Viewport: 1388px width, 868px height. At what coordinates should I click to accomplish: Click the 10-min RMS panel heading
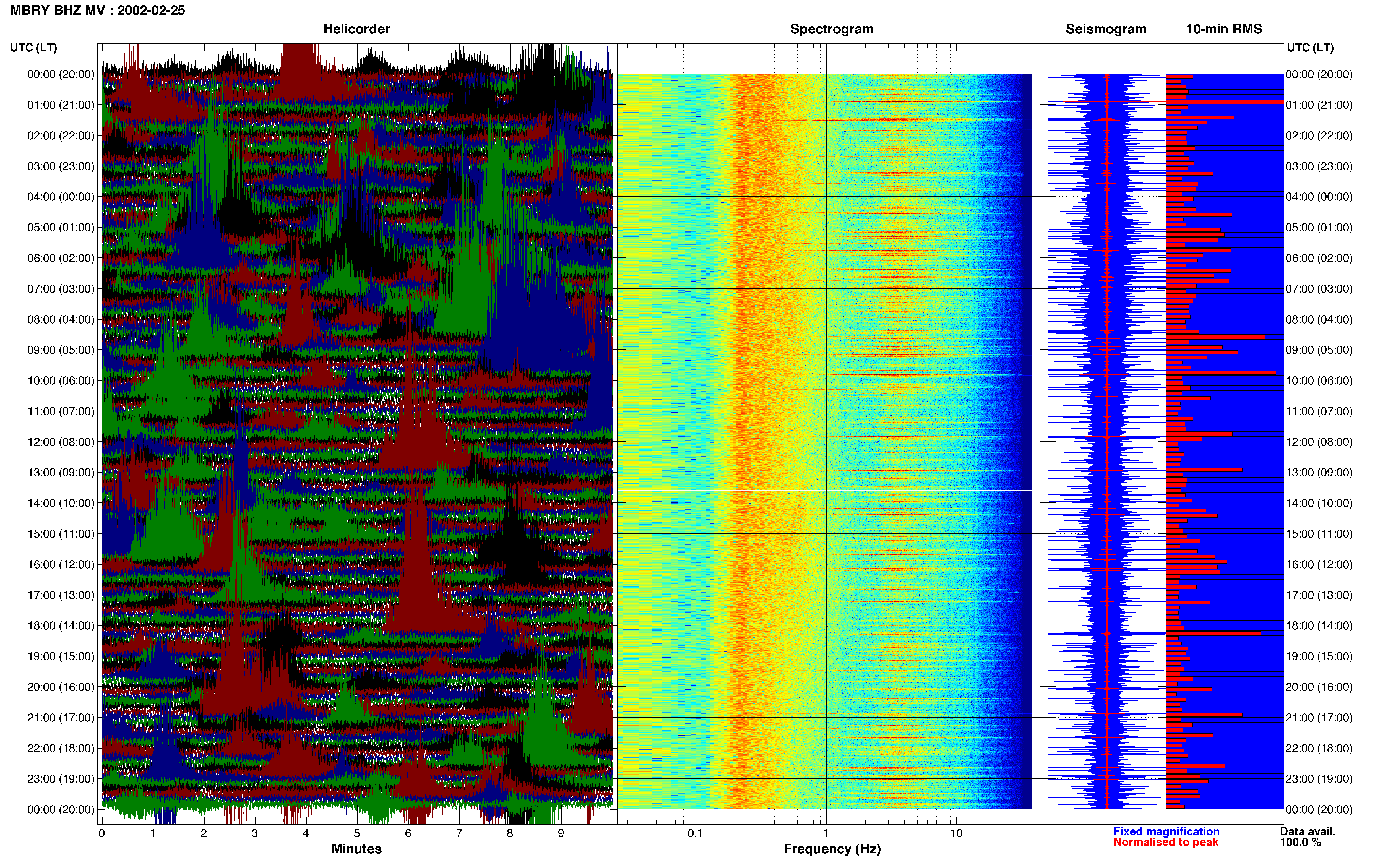[x=1224, y=29]
